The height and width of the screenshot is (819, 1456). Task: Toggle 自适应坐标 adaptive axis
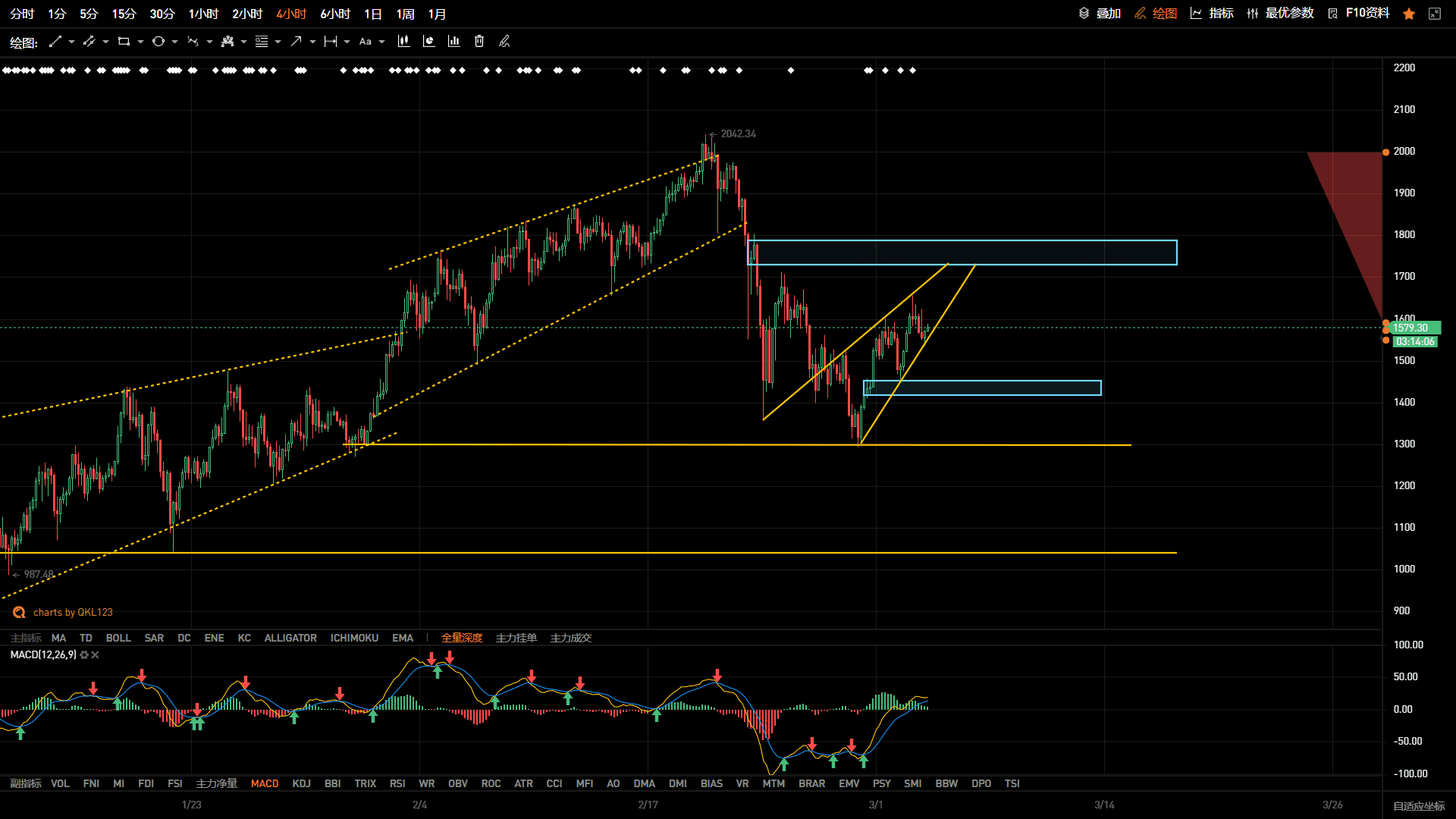coord(1419,805)
